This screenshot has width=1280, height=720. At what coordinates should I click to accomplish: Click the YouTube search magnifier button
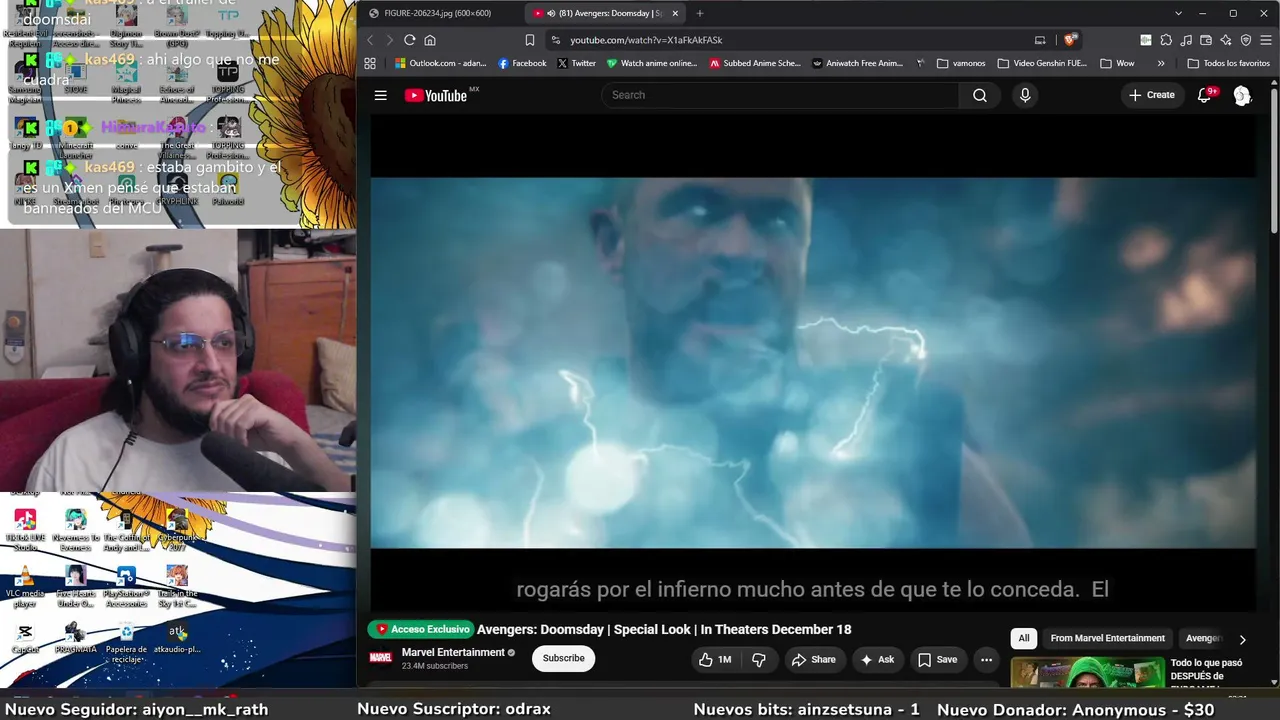click(x=980, y=95)
